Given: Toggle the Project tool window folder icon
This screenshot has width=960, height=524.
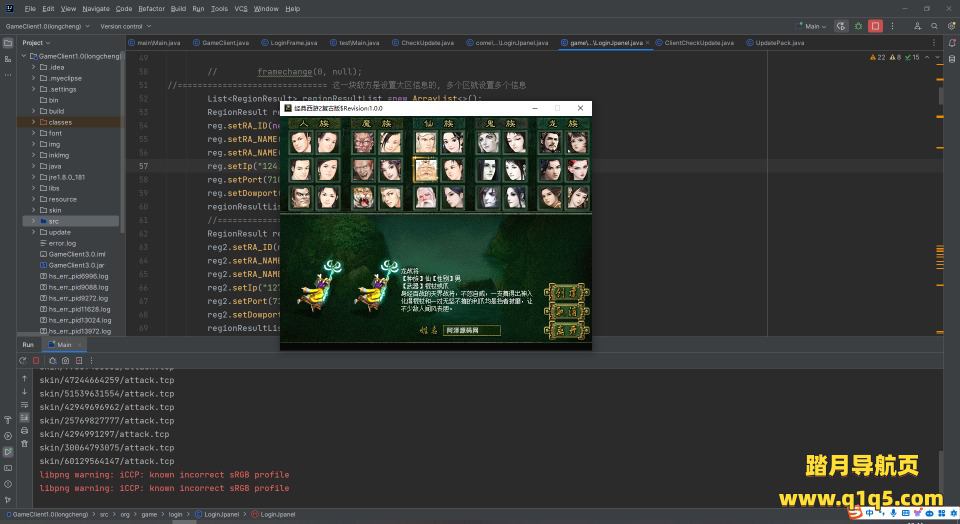Looking at the screenshot, I should [8, 43].
